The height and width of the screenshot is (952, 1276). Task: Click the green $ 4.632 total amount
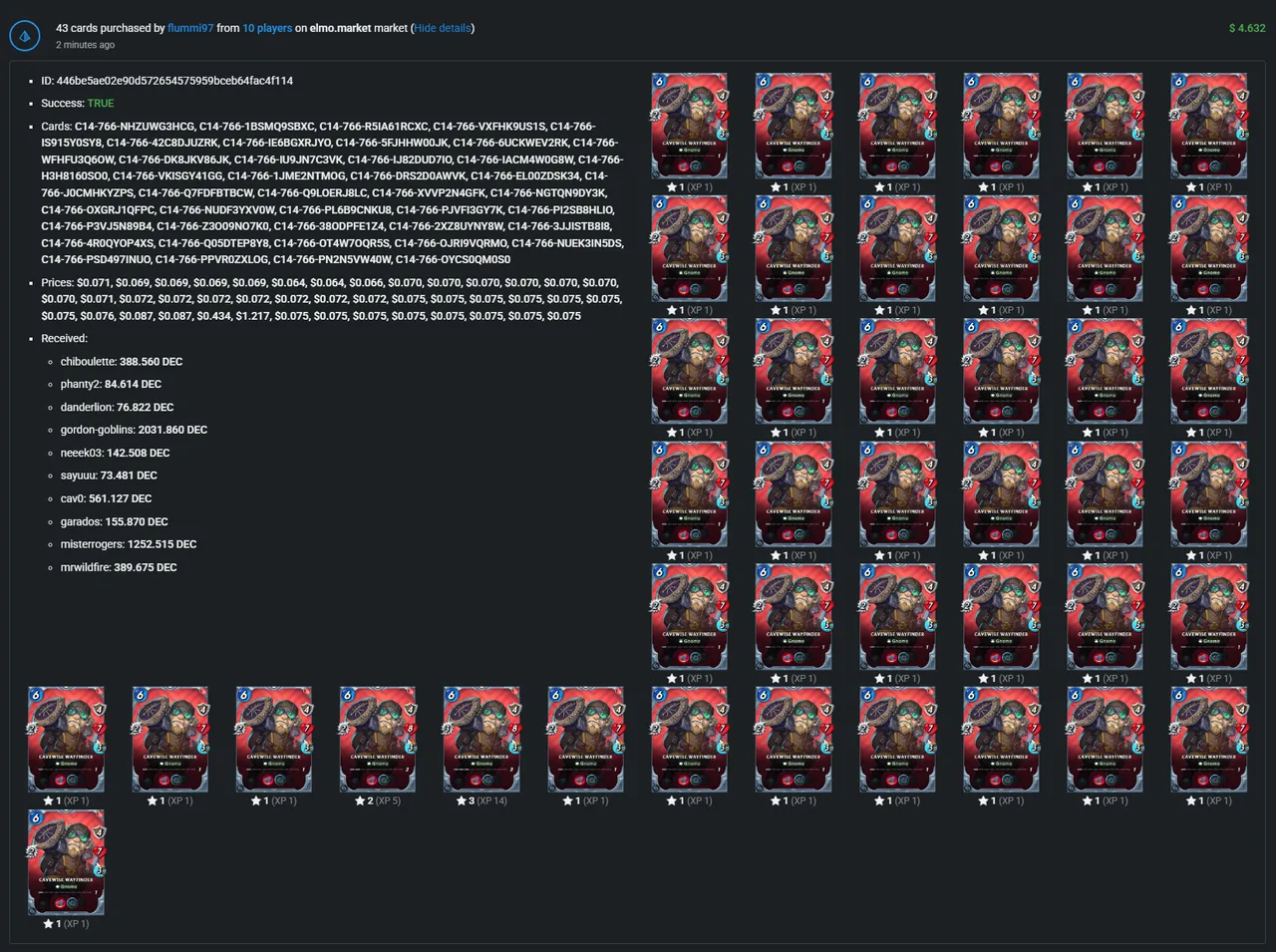1247,28
